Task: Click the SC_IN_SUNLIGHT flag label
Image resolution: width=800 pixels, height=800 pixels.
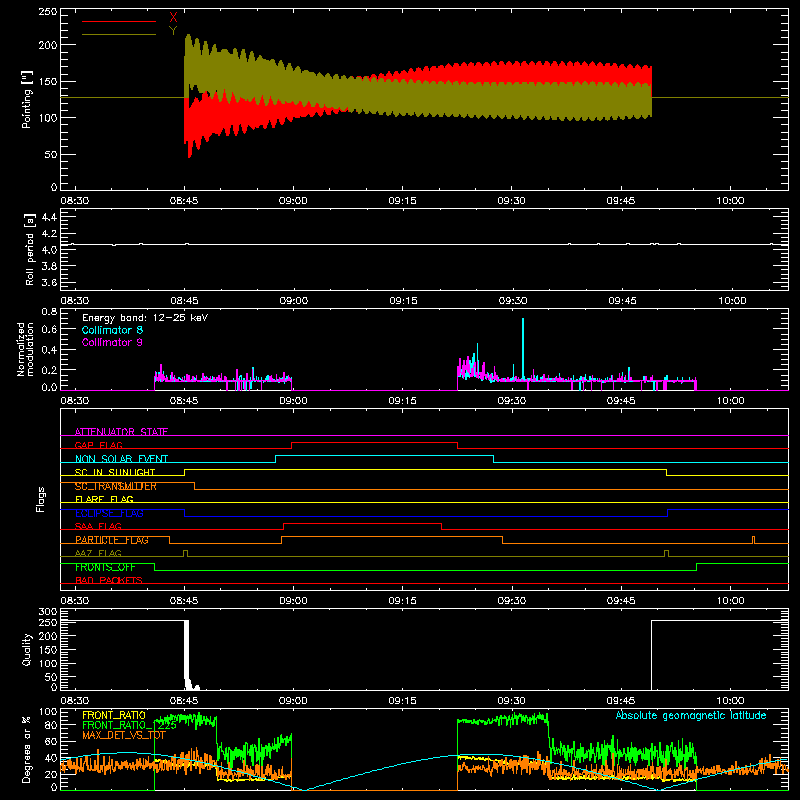Action: tap(115, 472)
